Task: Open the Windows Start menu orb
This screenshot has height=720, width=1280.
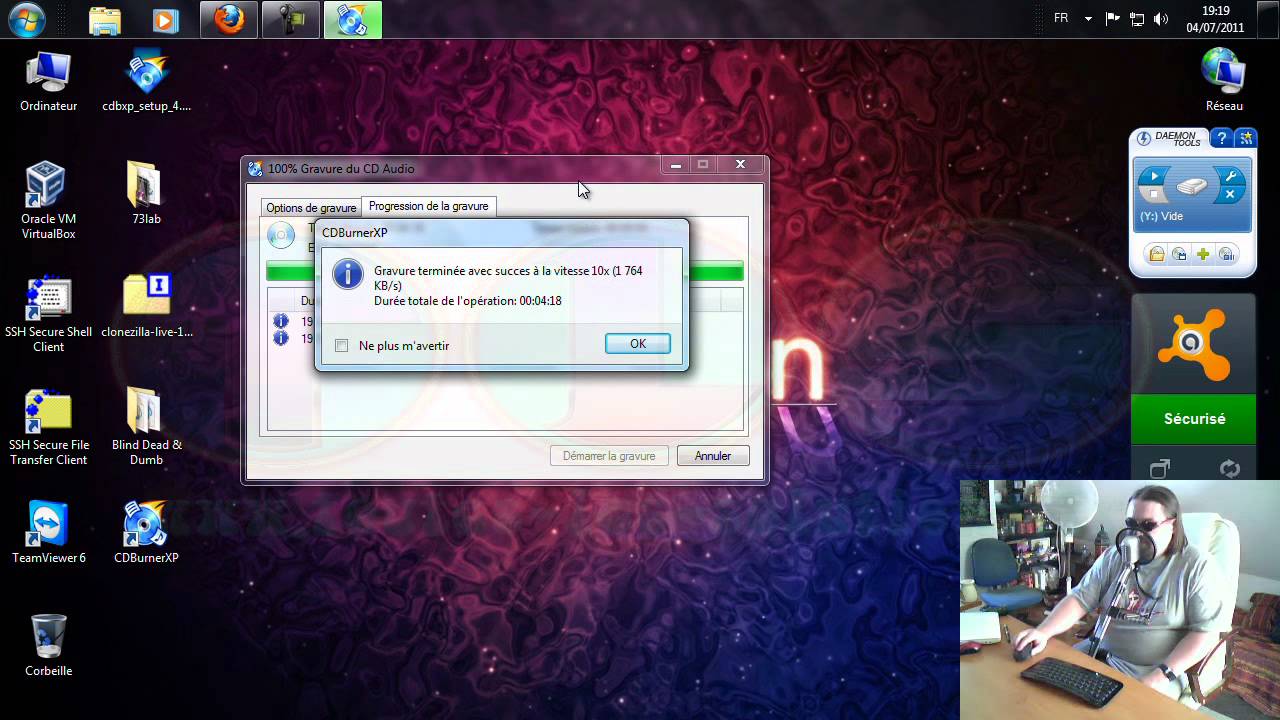Action: point(26,19)
